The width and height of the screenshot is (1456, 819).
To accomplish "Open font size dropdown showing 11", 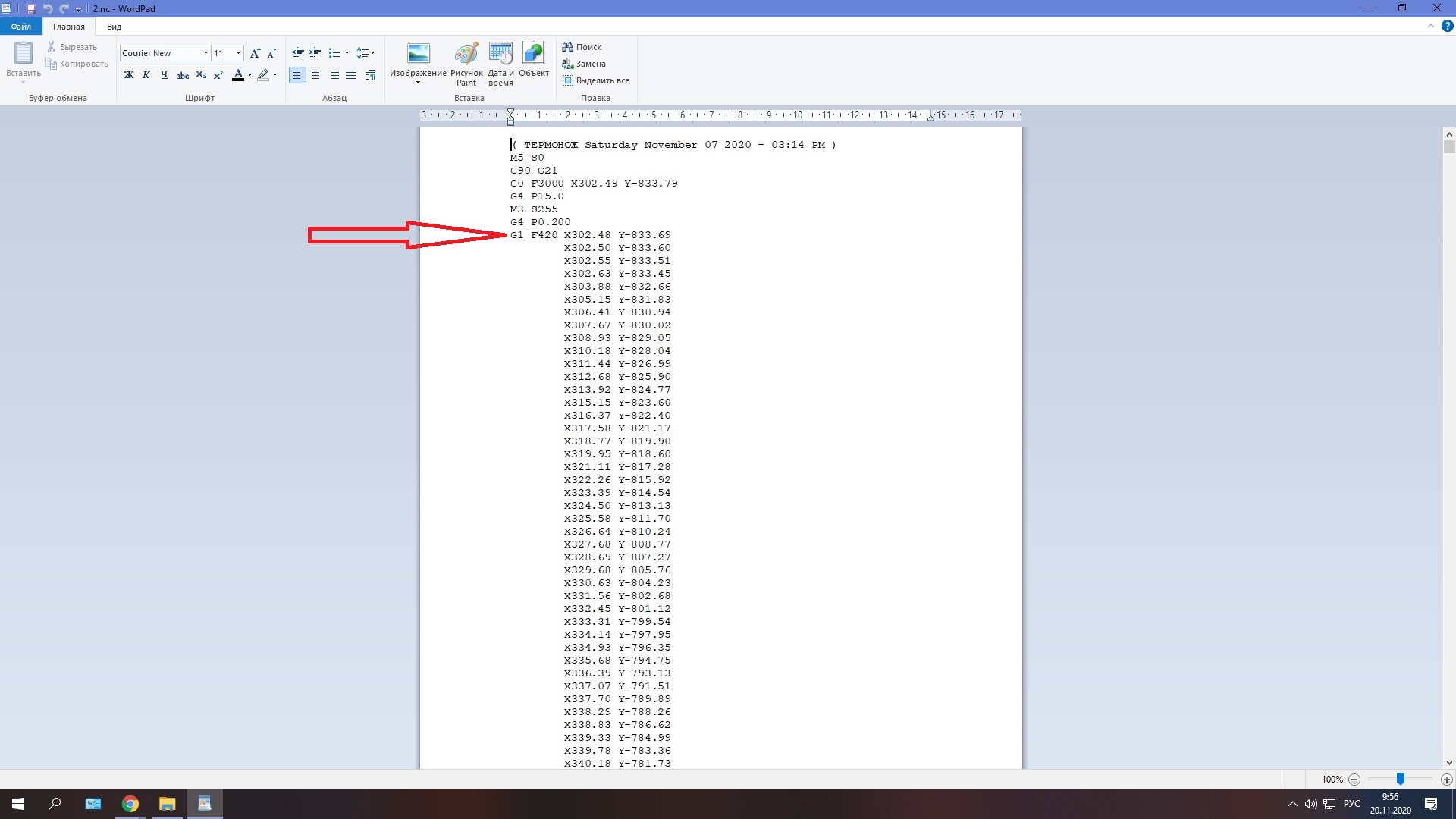I will pyautogui.click(x=238, y=53).
